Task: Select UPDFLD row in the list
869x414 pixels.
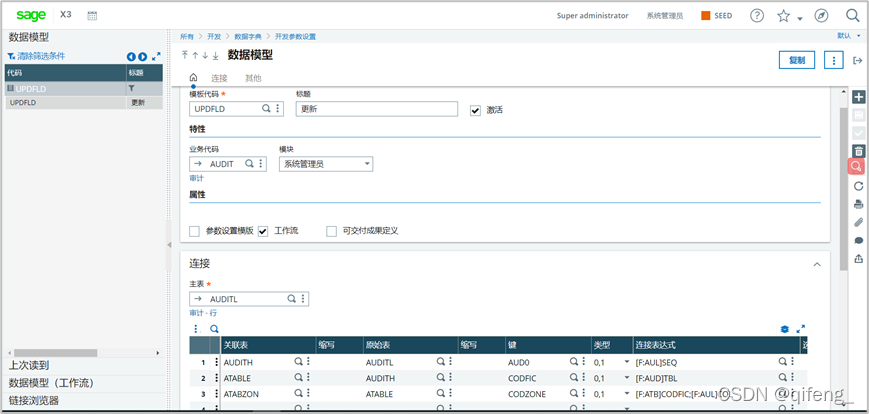Action: pyautogui.click(x=83, y=103)
